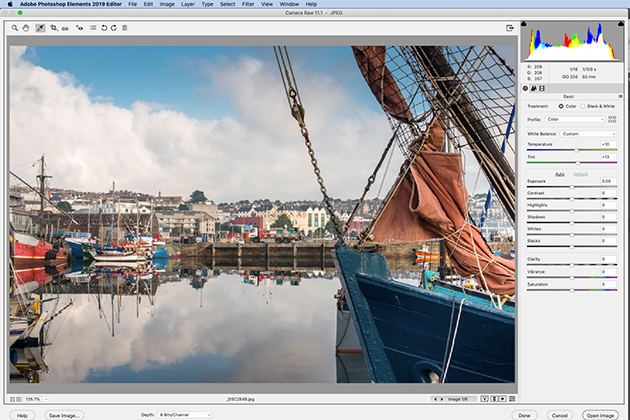Viewport: 630px width, 420px height.
Task: Click the Shadows value field
Action: pyautogui.click(x=608, y=217)
